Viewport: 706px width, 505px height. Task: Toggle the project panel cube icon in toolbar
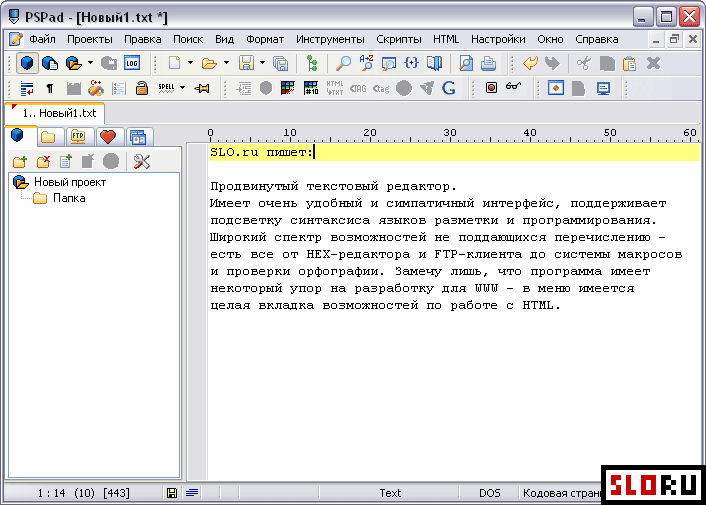pyautogui.click(x=27, y=63)
